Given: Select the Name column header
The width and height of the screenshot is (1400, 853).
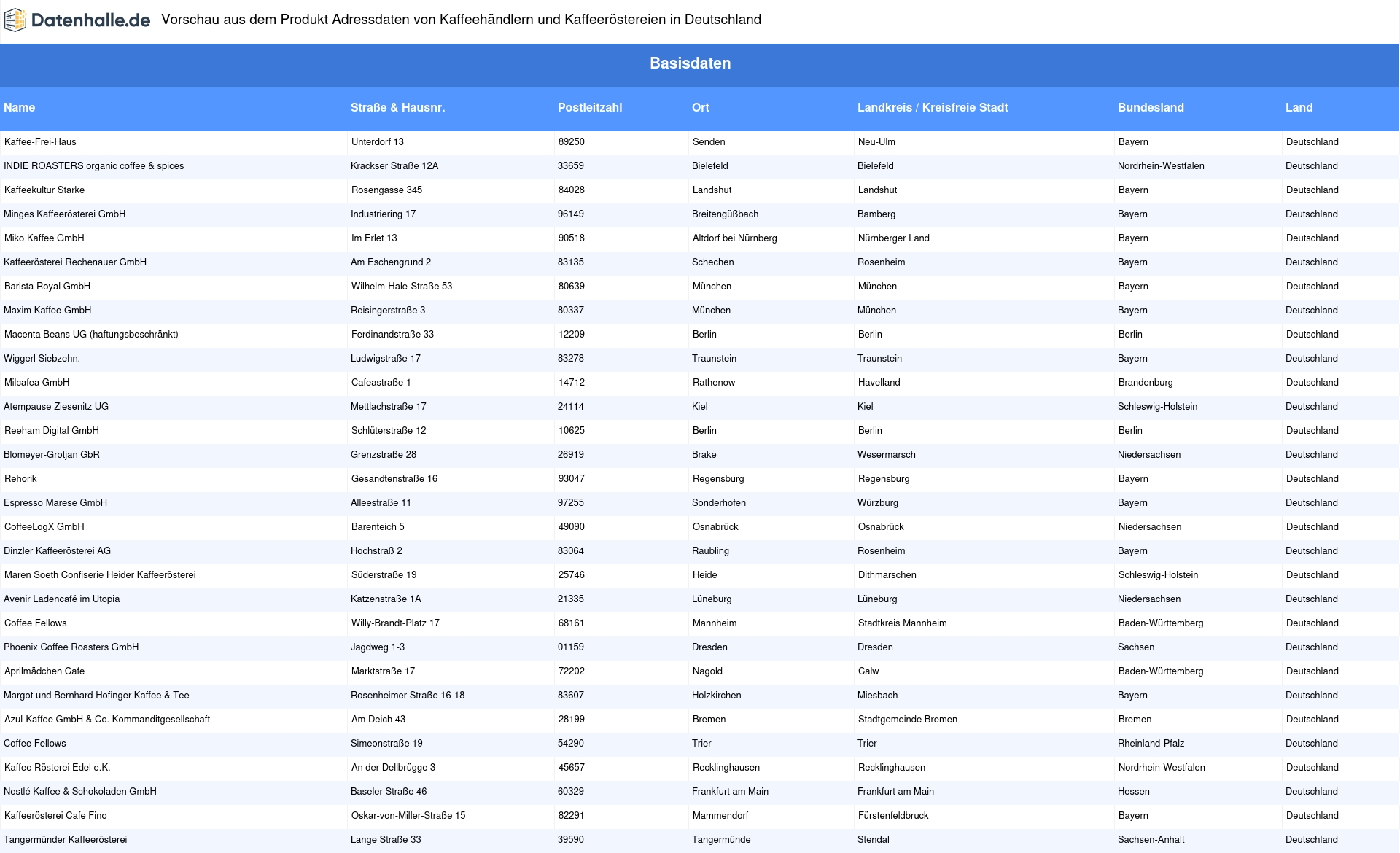Looking at the screenshot, I should pos(20,108).
